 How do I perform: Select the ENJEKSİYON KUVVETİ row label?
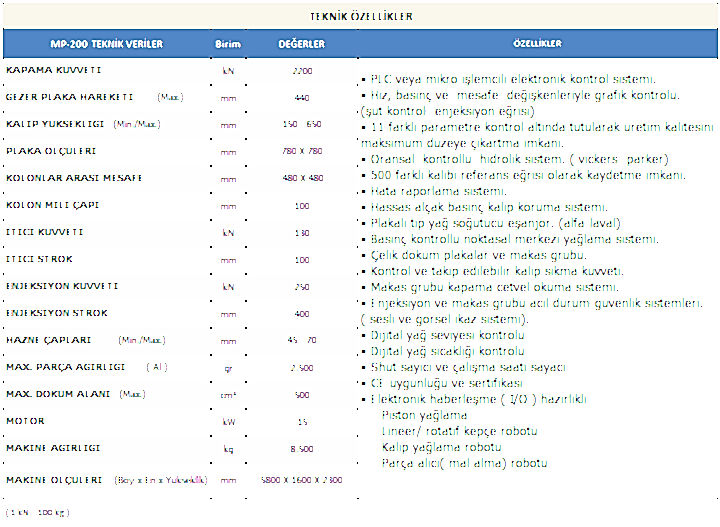[62, 286]
